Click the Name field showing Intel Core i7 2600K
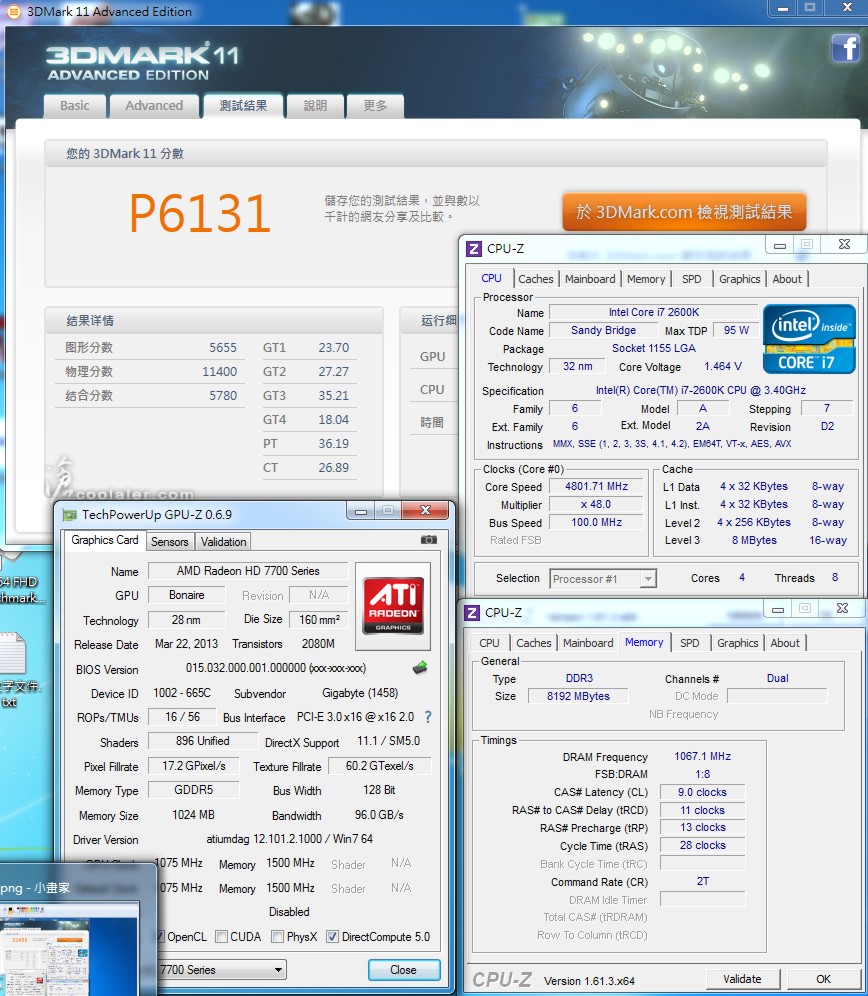Screen dimensions: 868x996 pos(653,312)
